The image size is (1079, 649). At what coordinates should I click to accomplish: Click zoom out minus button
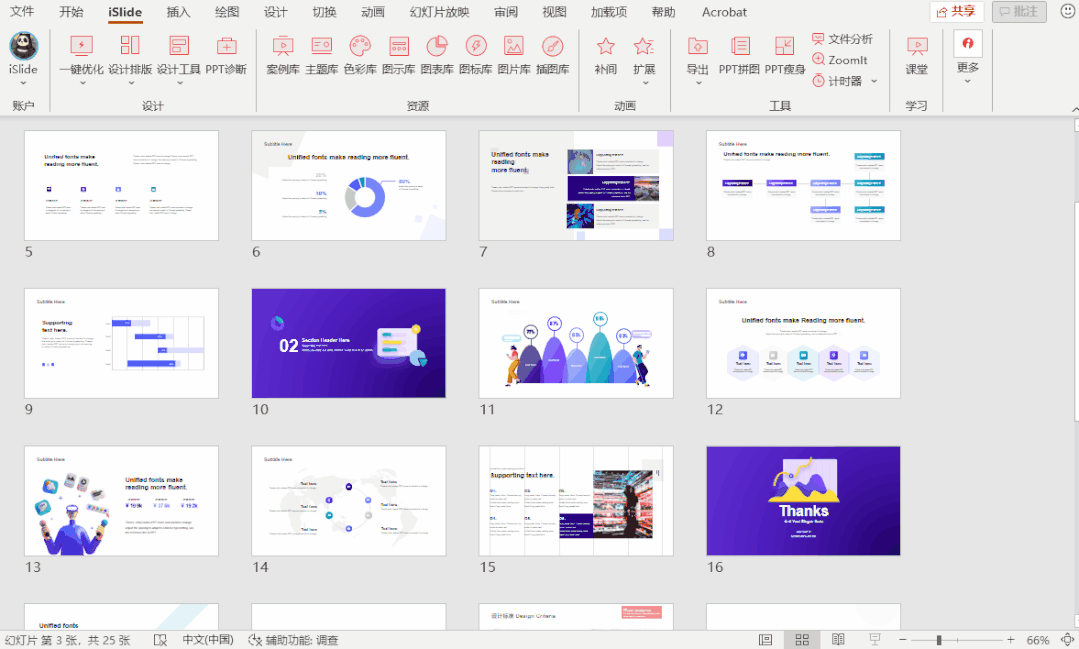click(903, 639)
